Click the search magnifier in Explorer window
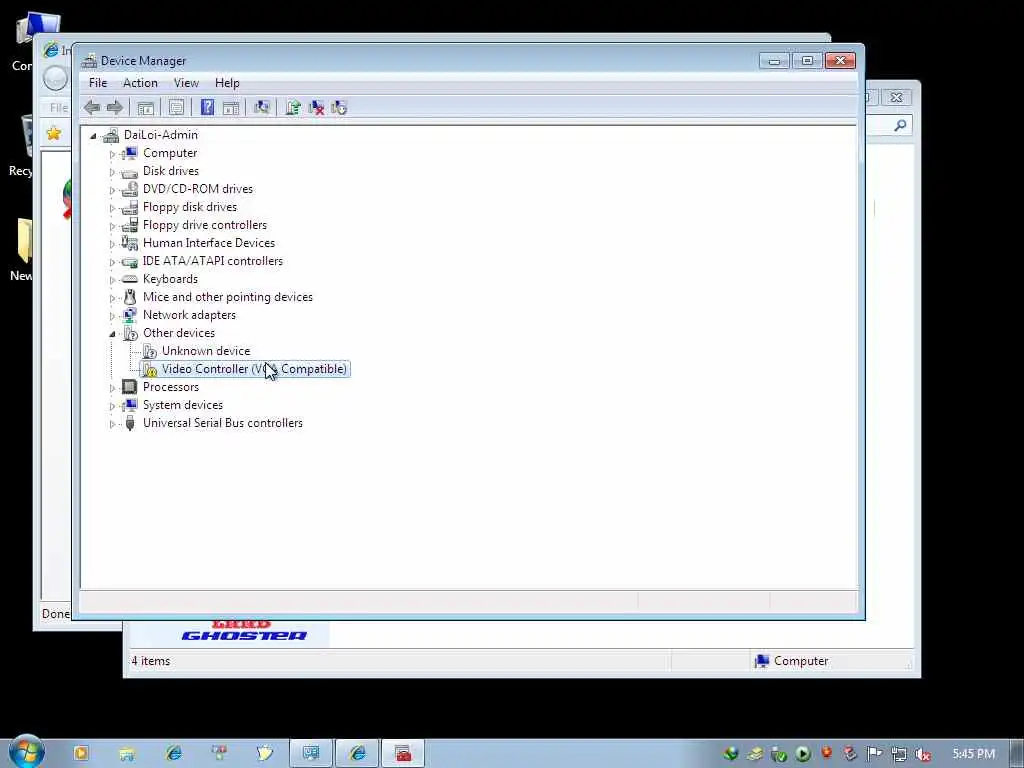This screenshot has height=768, width=1024. click(x=900, y=125)
